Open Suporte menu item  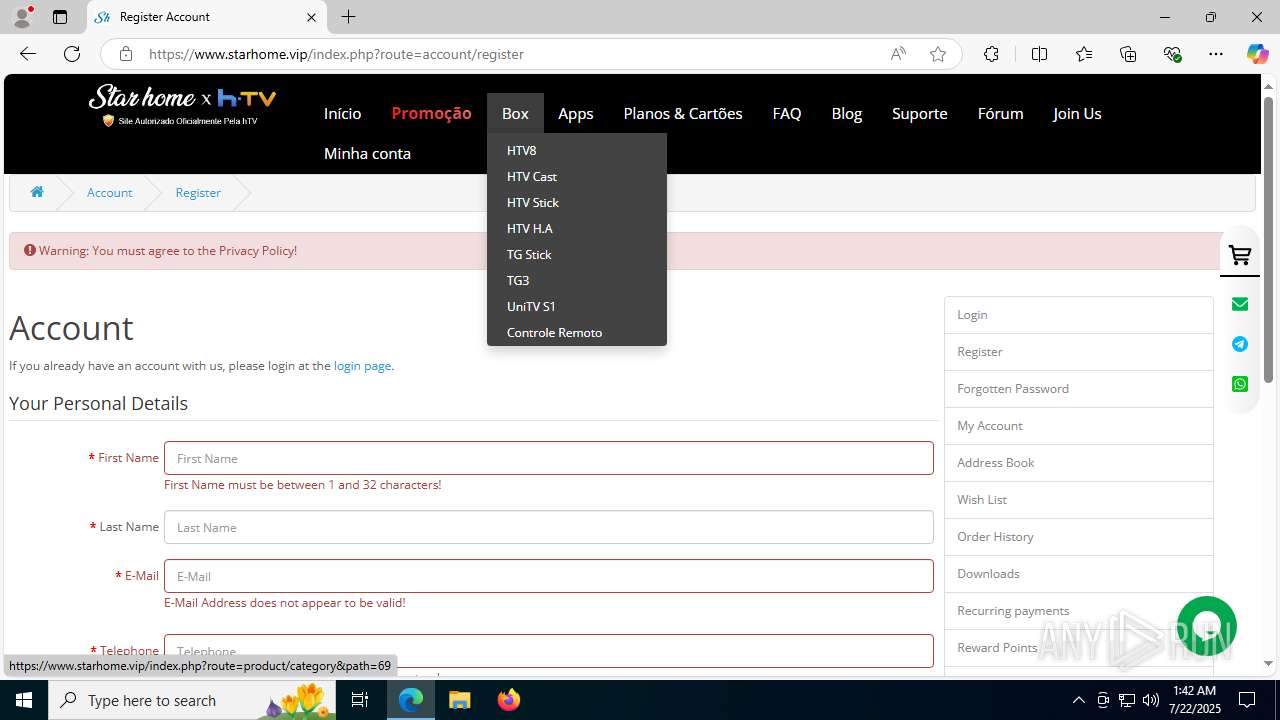tap(920, 113)
